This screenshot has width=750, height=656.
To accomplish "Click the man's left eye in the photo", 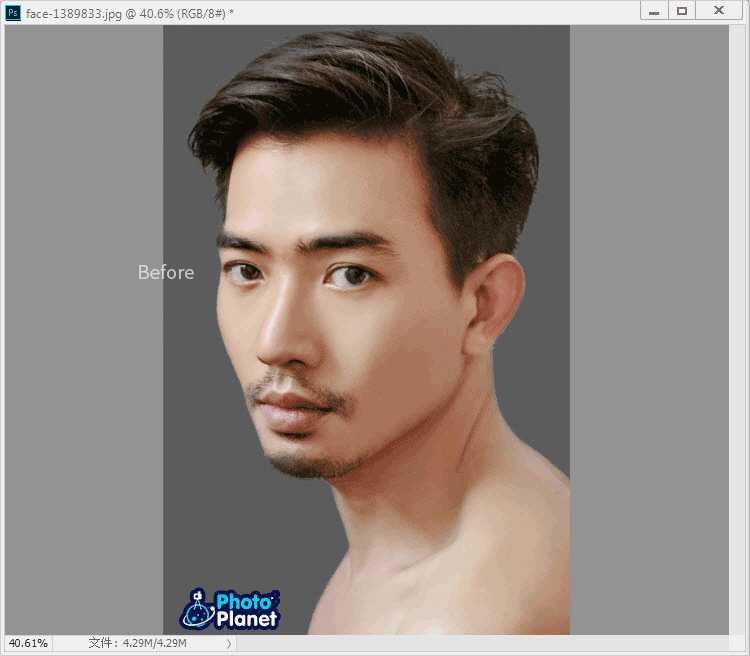I will pyautogui.click(x=350, y=275).
